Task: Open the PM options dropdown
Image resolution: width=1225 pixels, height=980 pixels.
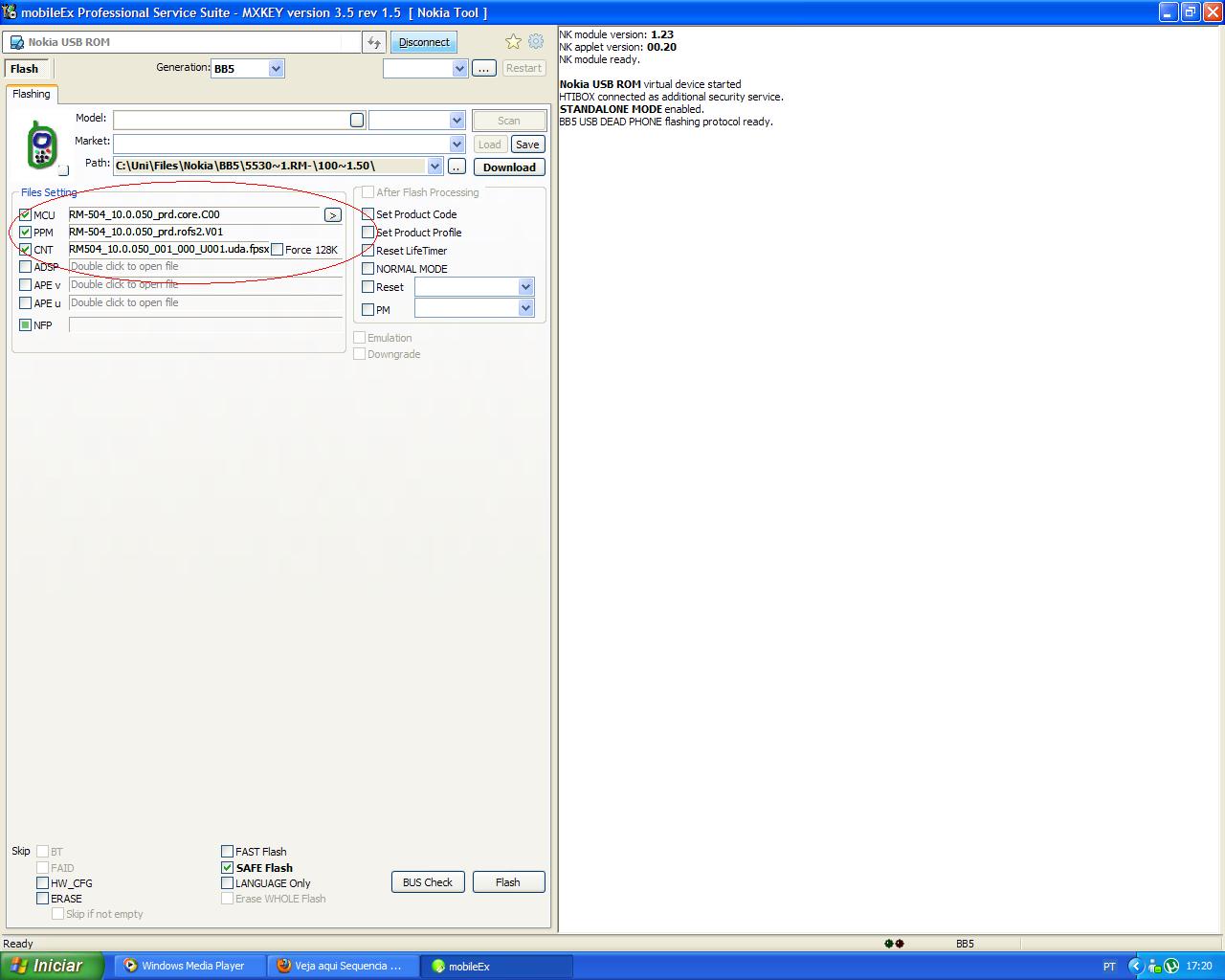Action: (525, 308)
